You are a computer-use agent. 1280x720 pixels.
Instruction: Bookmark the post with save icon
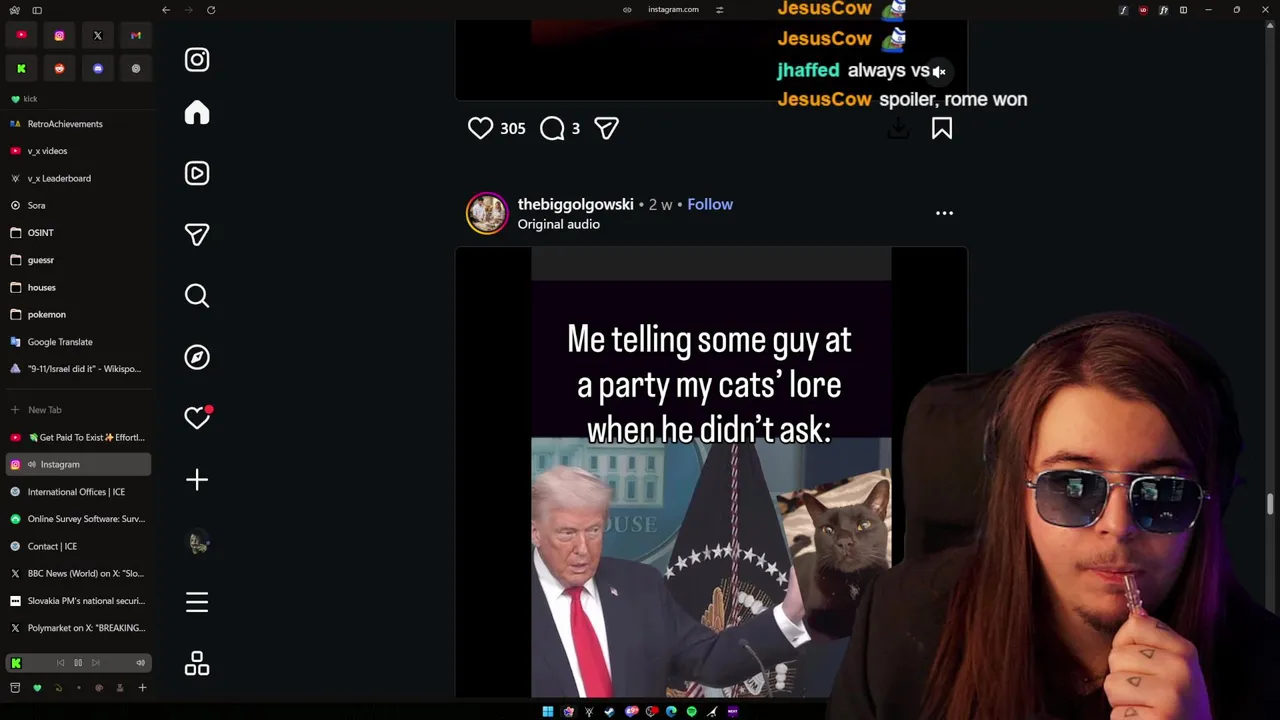coord(942,128)
